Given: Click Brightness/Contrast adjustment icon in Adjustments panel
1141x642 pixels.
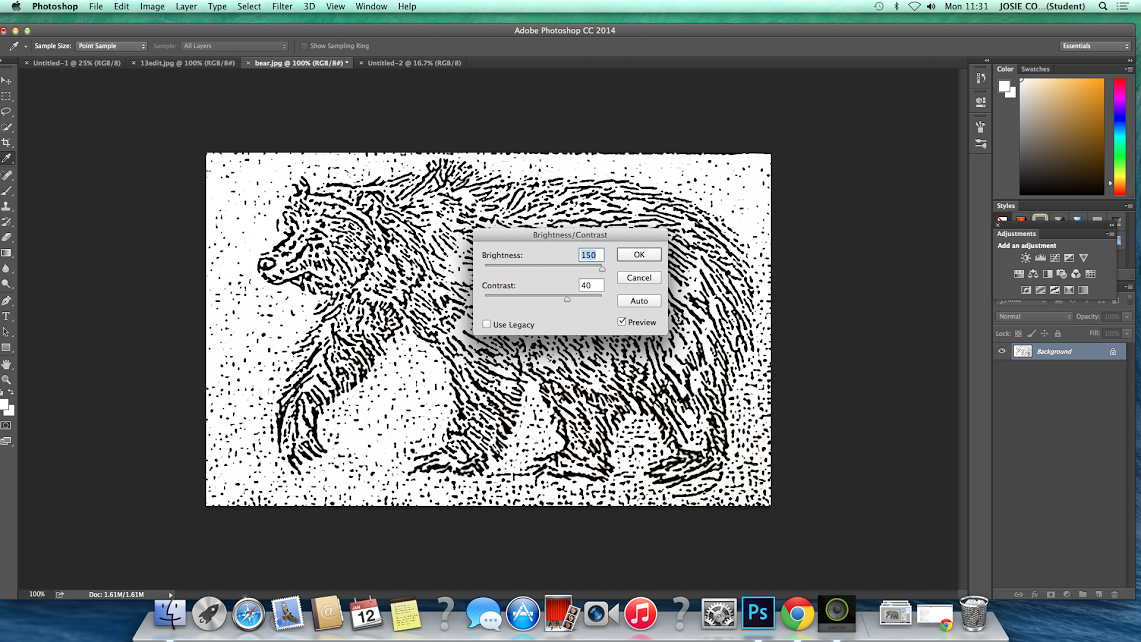Looking at the screenshot, I should point(1025,258).
